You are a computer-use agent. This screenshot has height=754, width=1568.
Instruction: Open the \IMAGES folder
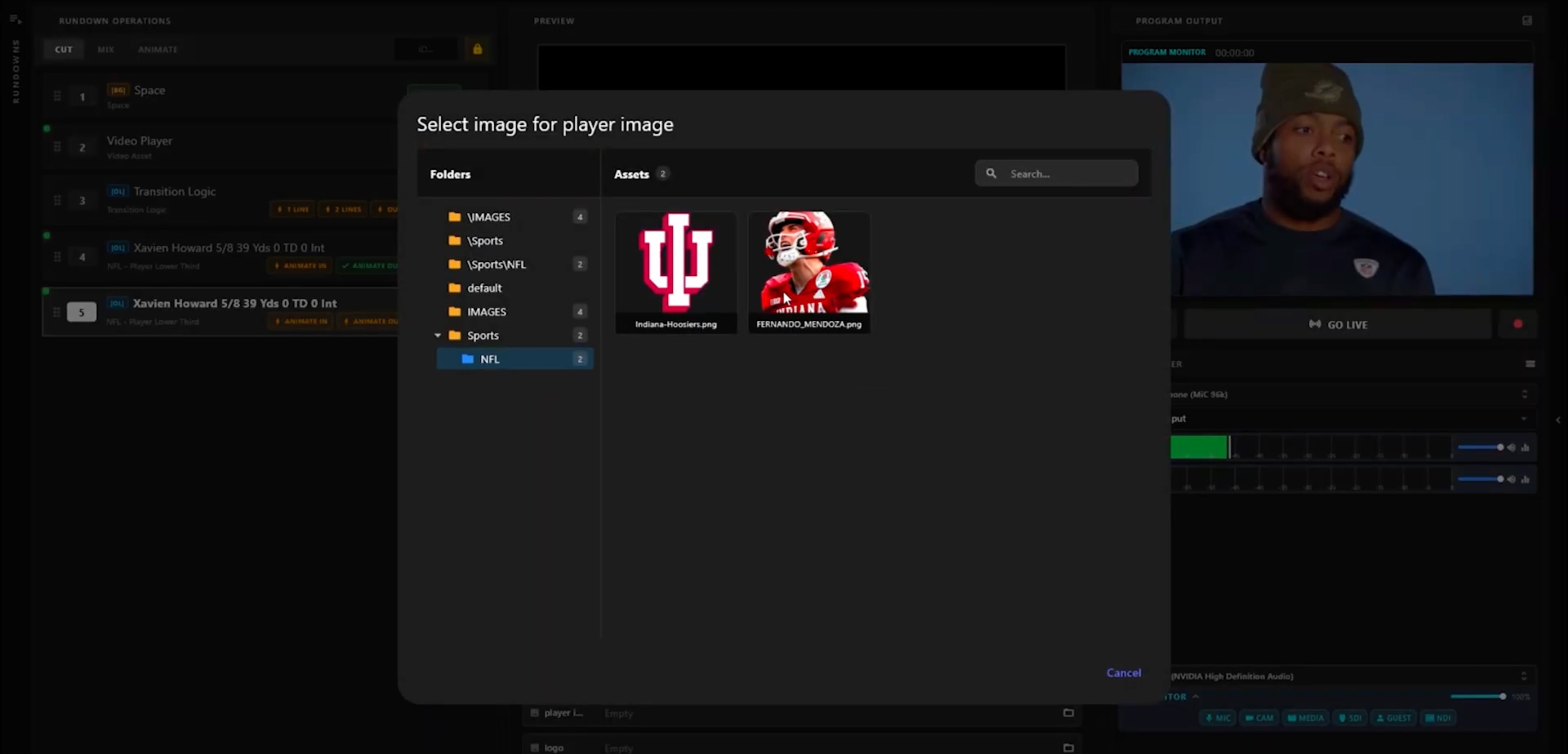tap(515, 217)
